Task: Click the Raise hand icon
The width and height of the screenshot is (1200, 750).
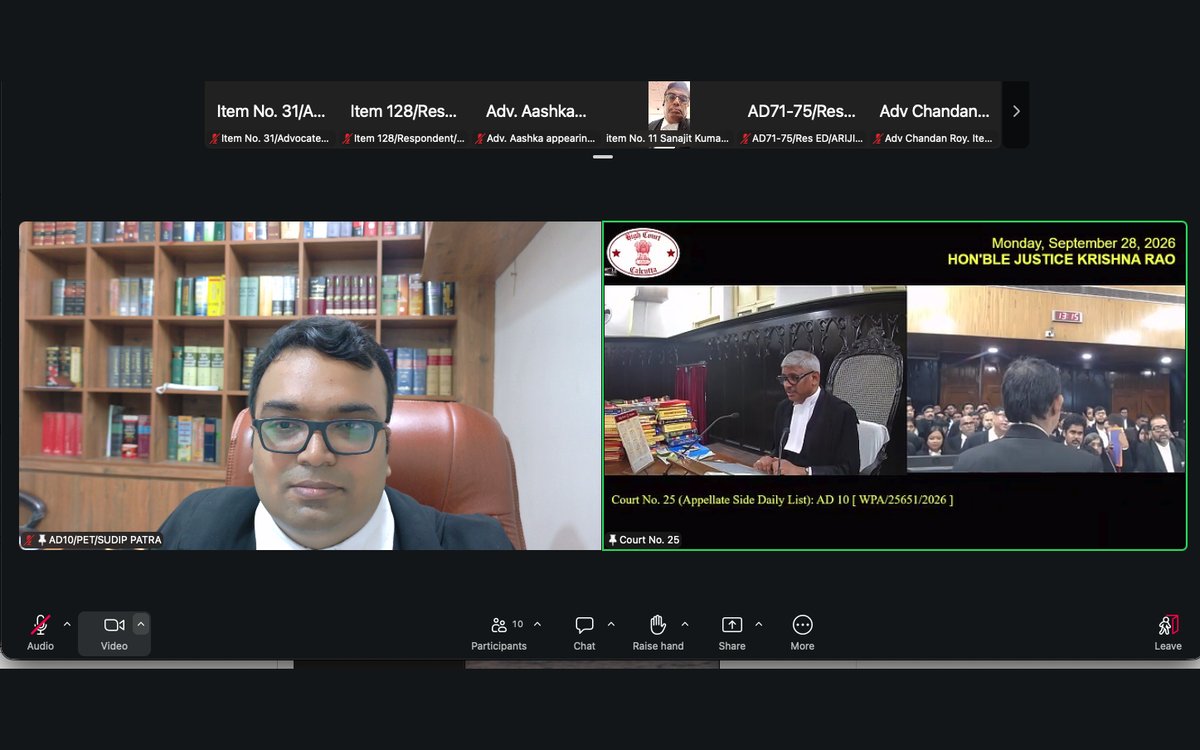Action: click(658, 625)
